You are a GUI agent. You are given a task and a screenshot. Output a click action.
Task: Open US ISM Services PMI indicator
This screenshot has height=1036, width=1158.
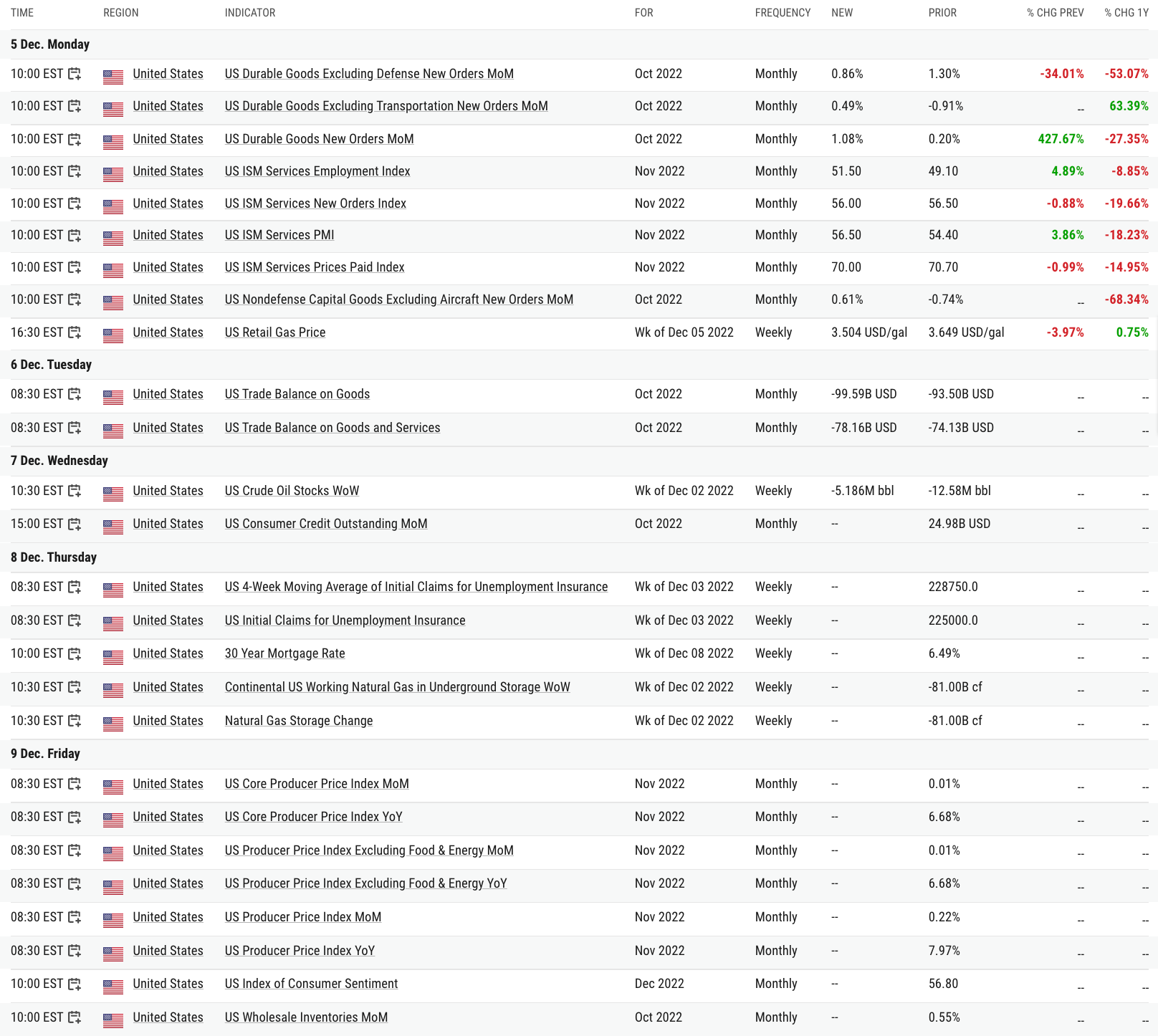click(x=279, y=235)
